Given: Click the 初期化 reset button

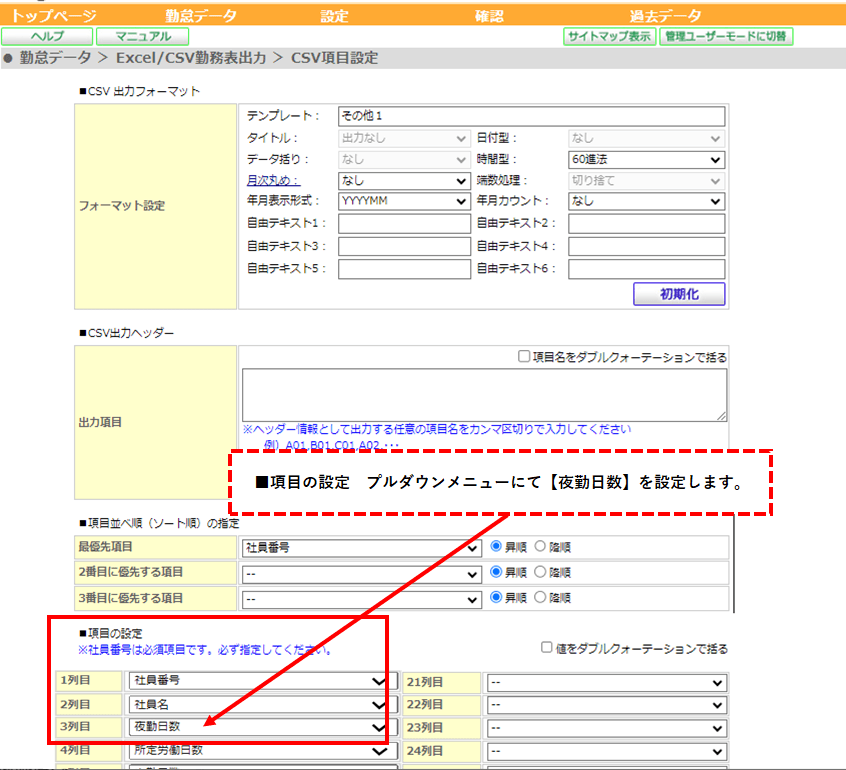Looking at the screenshot, I should point(679,294).
